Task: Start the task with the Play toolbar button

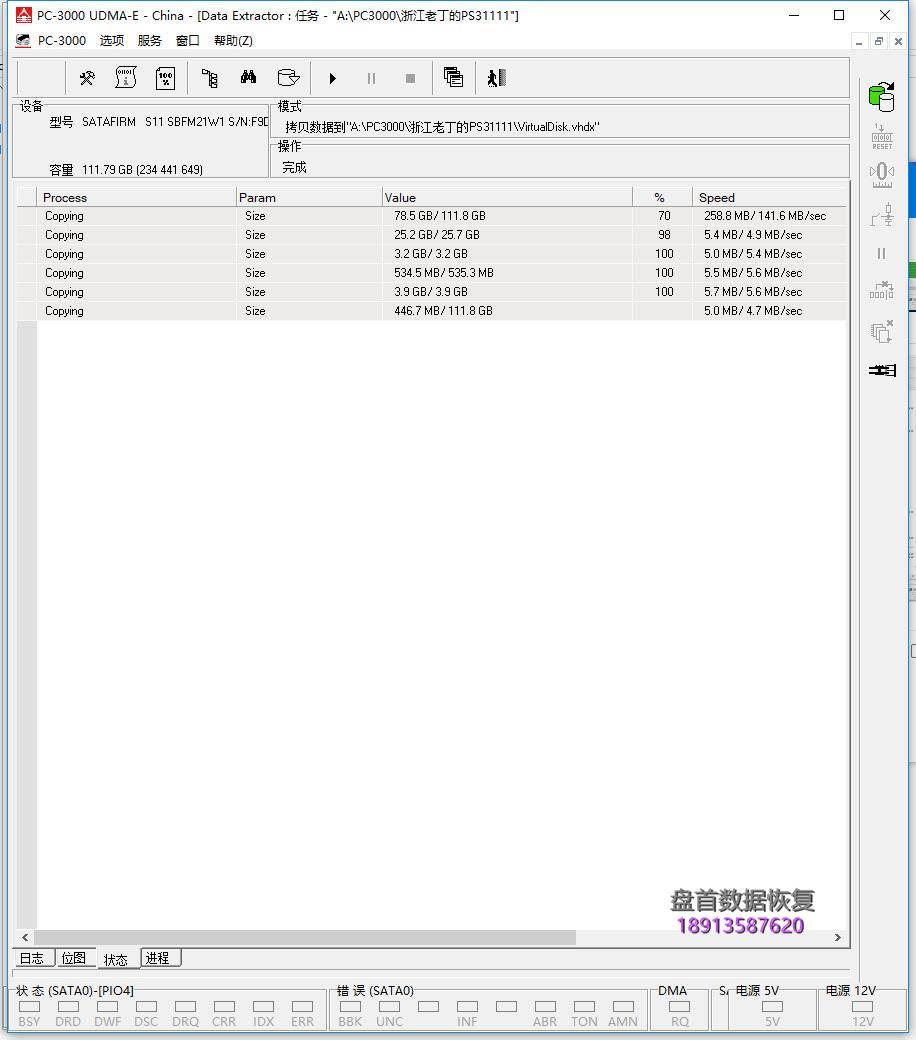Action: pos(332,78)
